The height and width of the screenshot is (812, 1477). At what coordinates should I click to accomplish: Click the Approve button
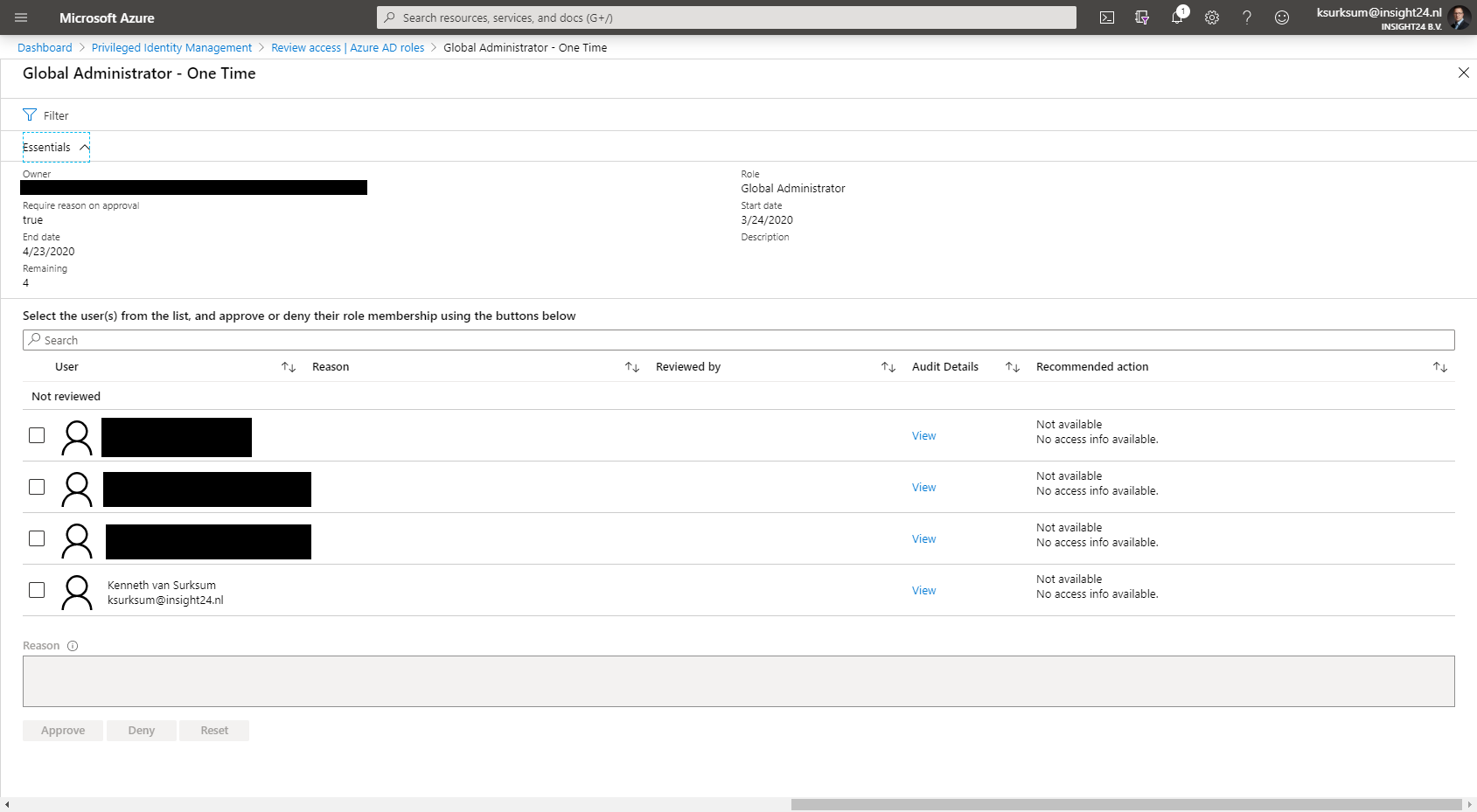tap(63, 731)
